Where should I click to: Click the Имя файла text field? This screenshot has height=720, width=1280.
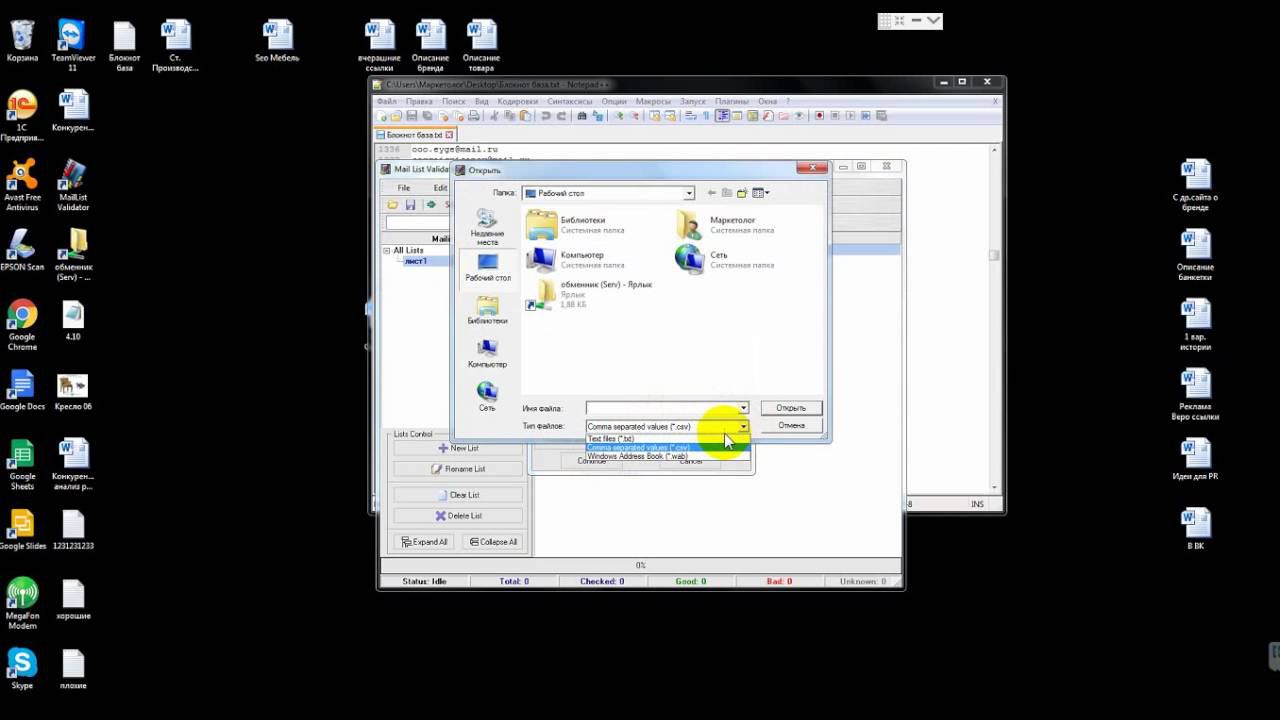pyautogui.click(x=662, y=408)
